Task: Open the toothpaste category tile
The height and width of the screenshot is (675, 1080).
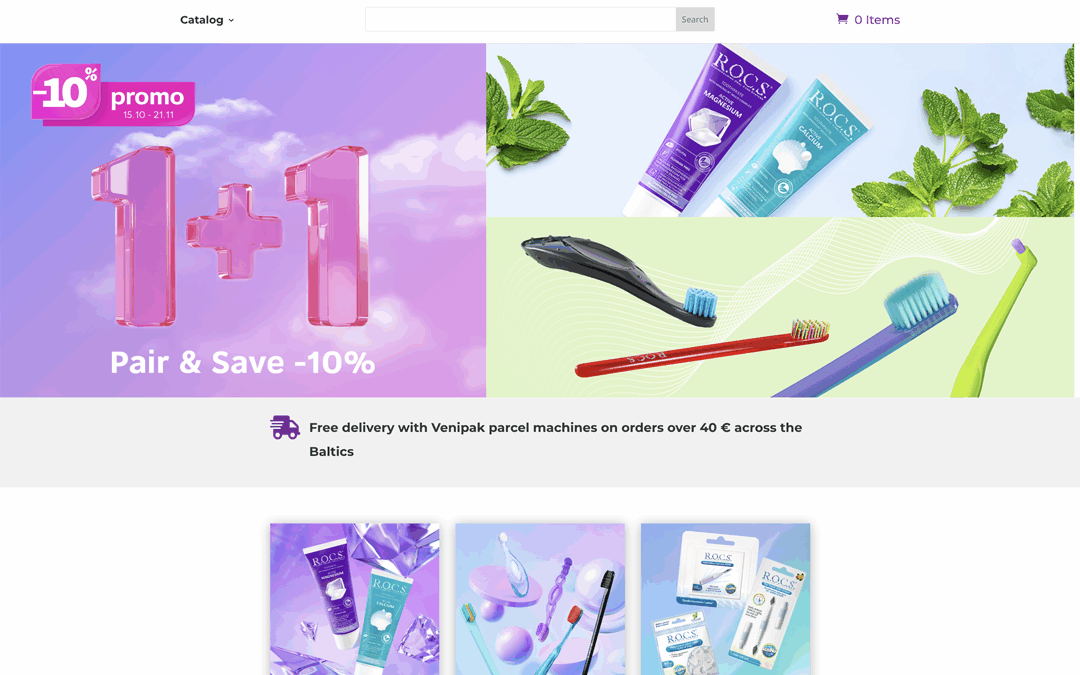Action: 354,599
